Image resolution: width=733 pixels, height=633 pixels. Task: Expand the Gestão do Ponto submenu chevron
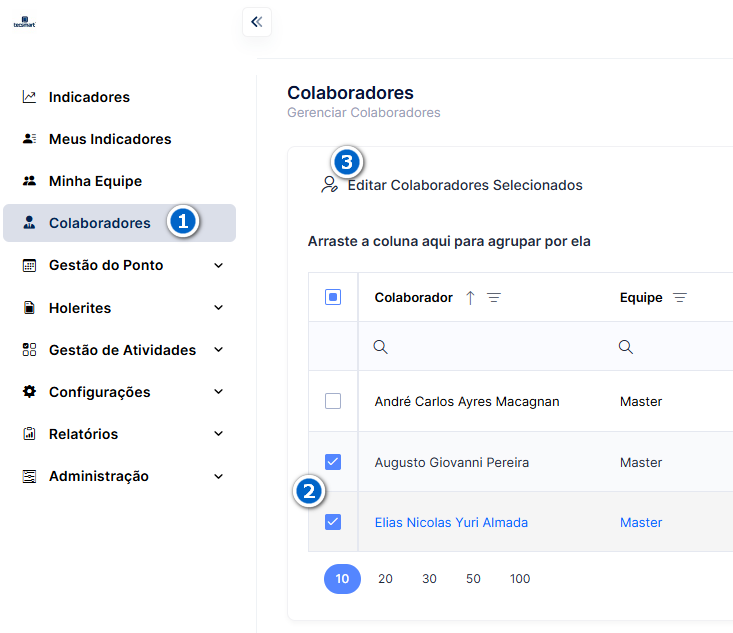click(218, 266)
